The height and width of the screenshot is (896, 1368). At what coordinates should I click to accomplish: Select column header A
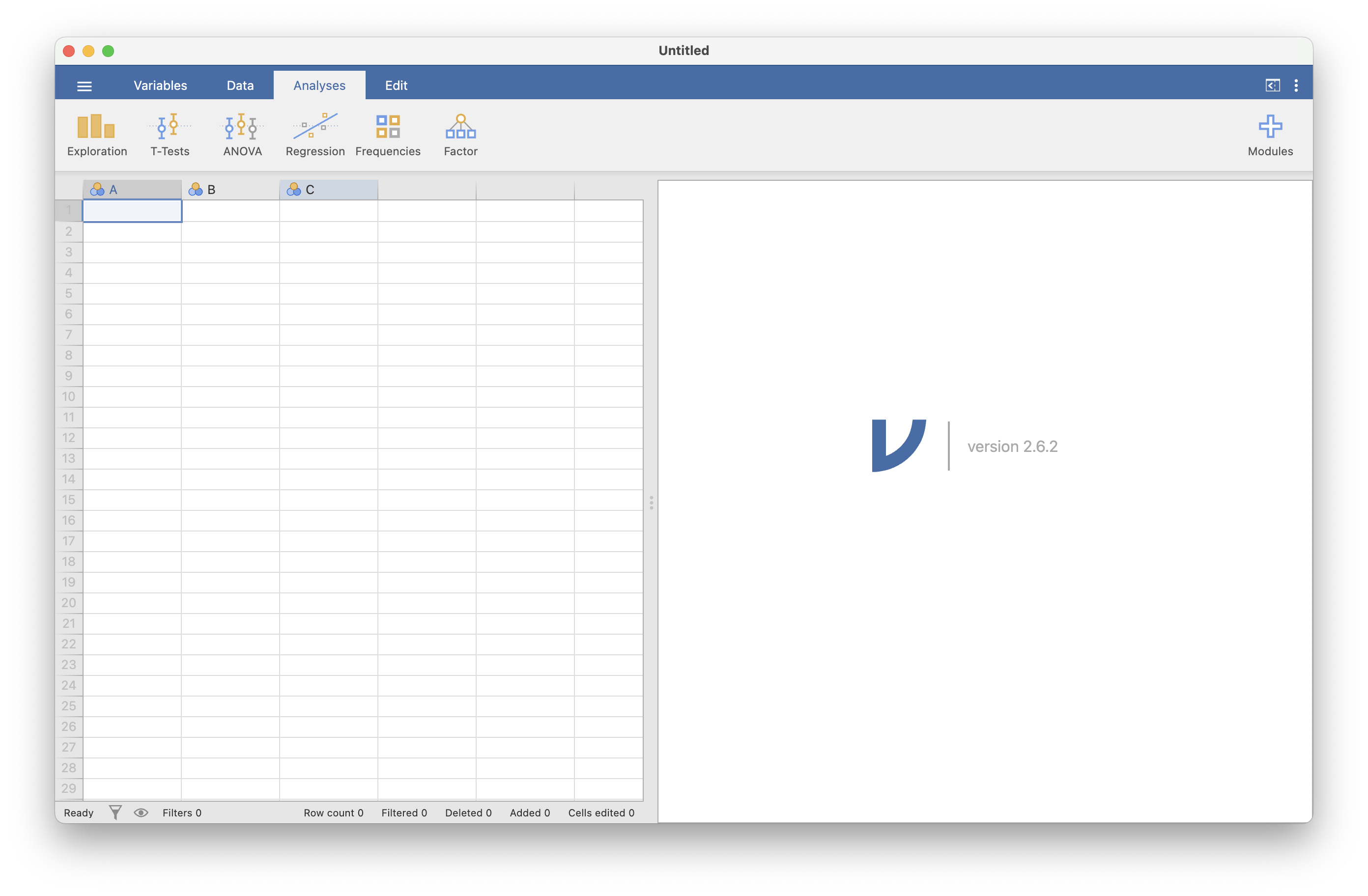(132, 190)
